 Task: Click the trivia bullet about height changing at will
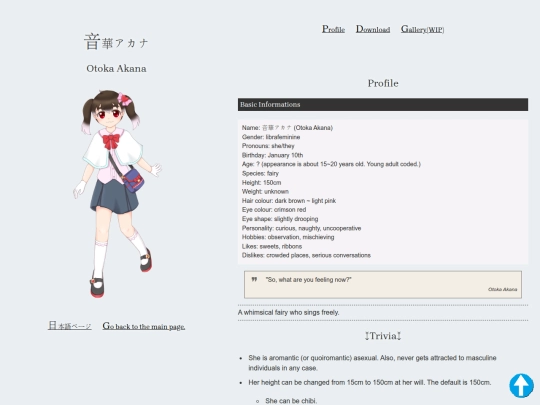pos(370,383)
